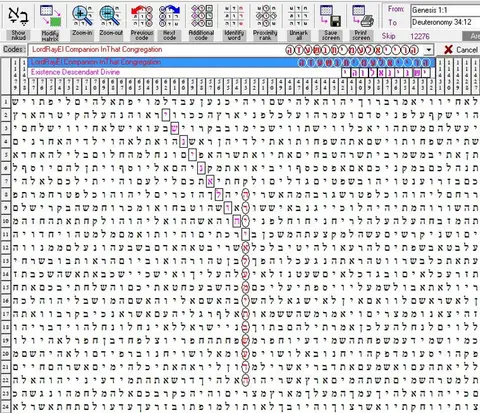
Task: Click the boxed magenta letter in row 7
Action: (x=210, y=182)
